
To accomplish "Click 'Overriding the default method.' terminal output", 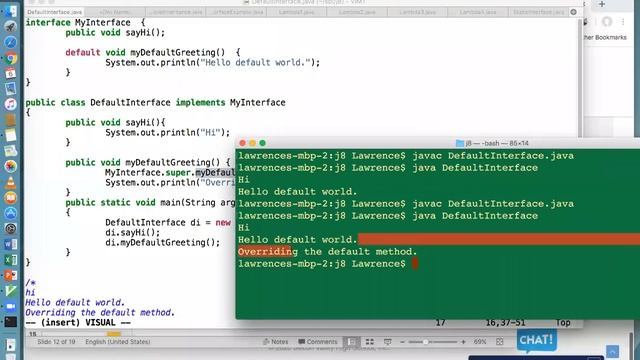I will point(327,252).
